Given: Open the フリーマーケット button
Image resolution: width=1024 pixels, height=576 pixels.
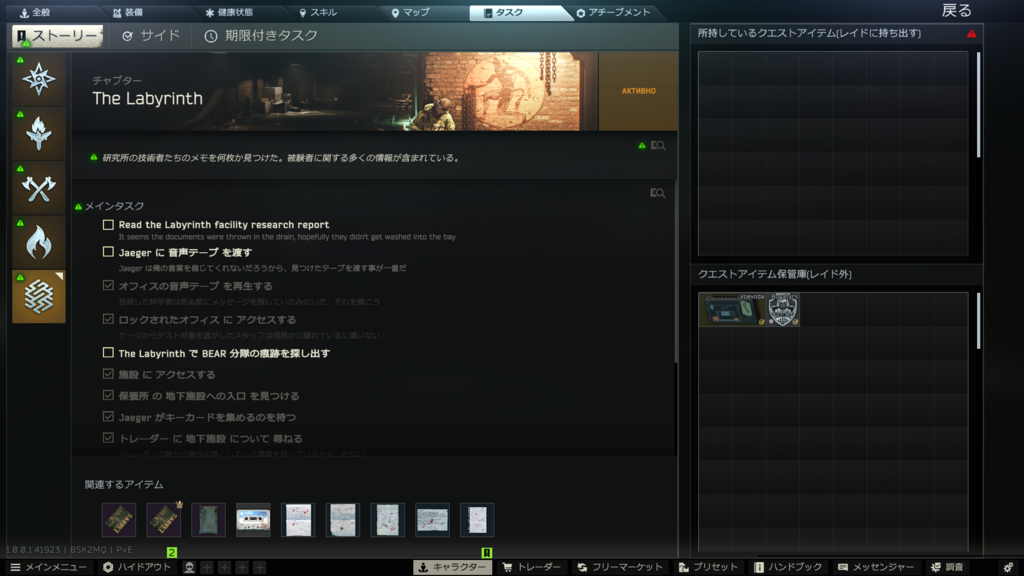Looking at the screenshot, I should 620,567.
